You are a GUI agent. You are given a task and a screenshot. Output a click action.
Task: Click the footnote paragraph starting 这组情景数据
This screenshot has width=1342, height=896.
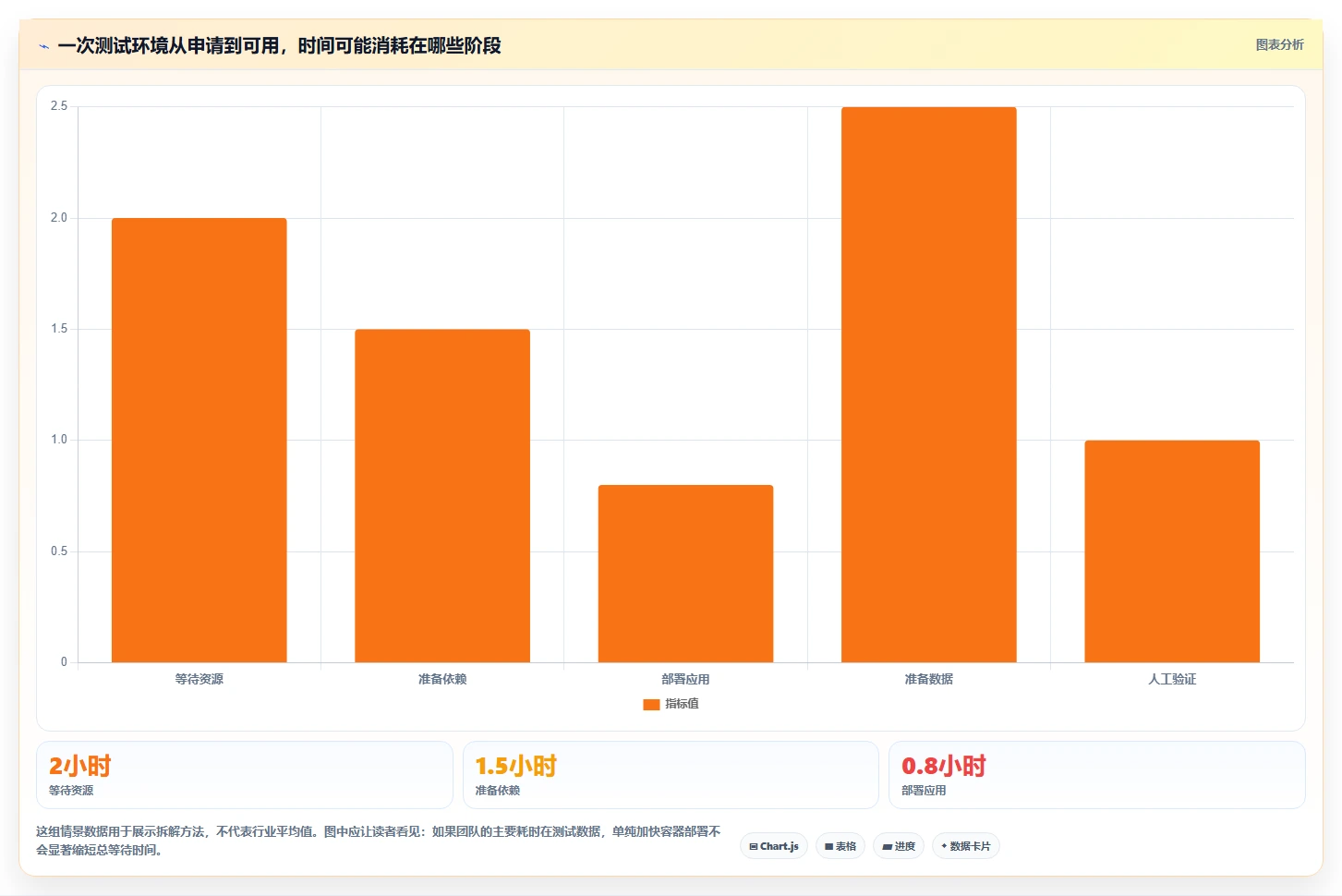click(379, 841)
